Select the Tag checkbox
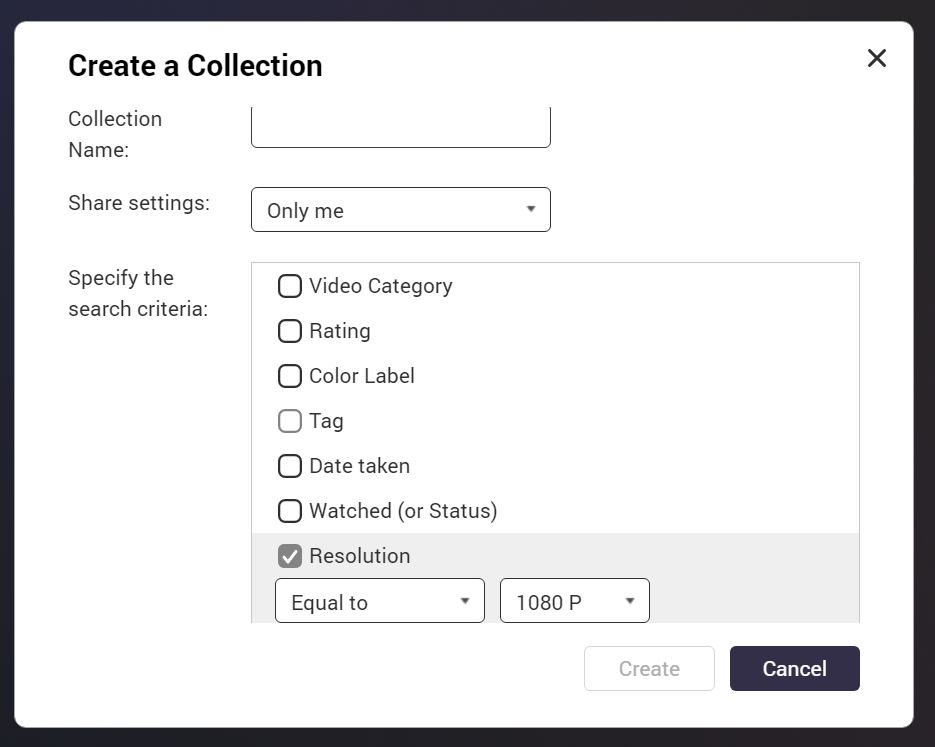Image resolution: width=935 pixels, height=747 pixels. [290, 421]
